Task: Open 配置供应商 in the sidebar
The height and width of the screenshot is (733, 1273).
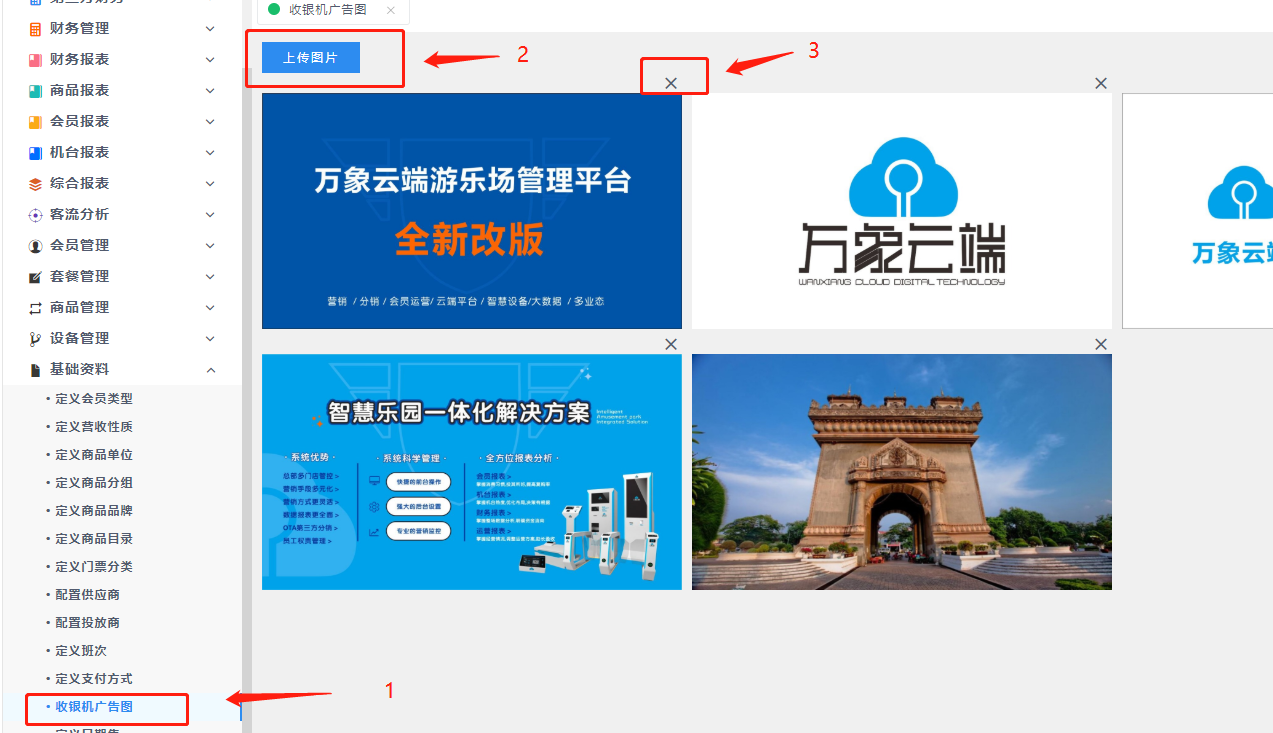Action: [x=88, y=595]
